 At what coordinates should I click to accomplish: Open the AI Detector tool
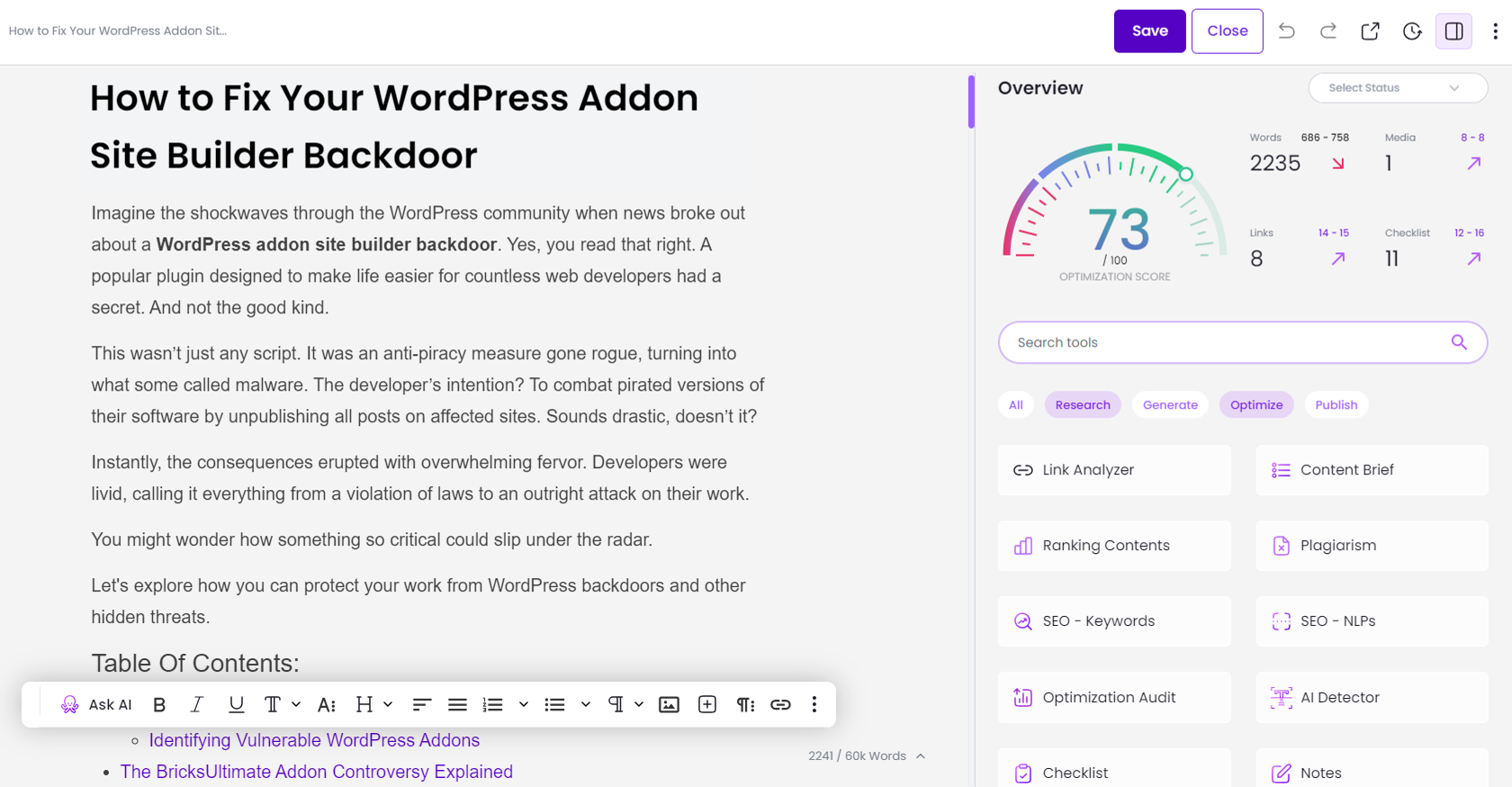coord(1372,697)
